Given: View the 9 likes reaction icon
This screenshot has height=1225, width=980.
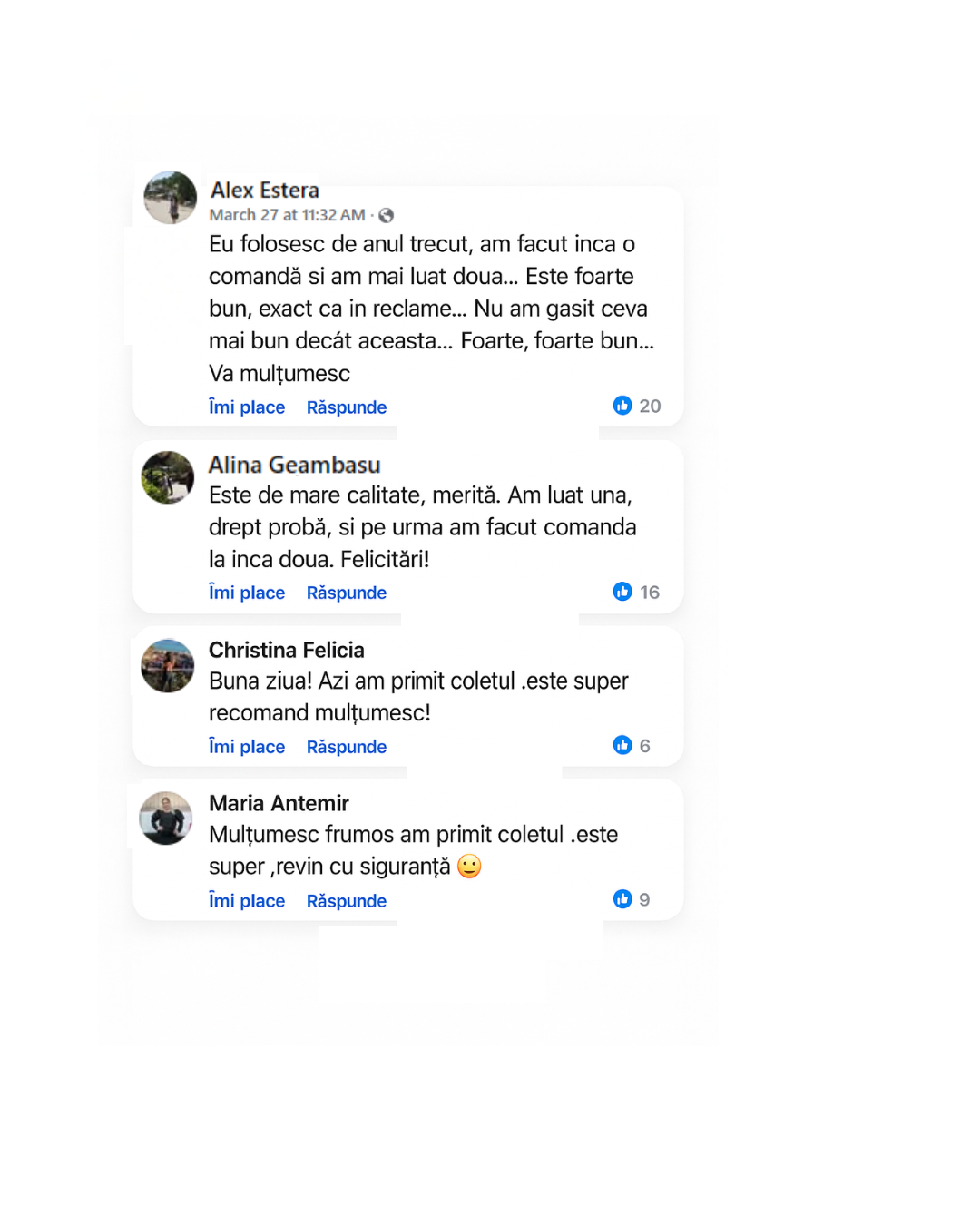Looking at the screenshot, I should pyautogui.click(x=622, y=899).
